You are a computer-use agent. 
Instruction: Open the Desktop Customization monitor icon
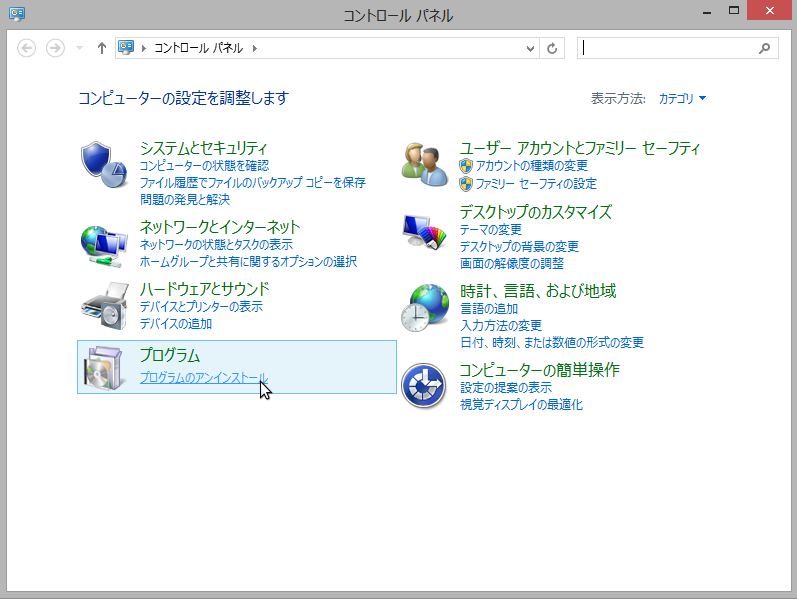click(x=424, y=232)
